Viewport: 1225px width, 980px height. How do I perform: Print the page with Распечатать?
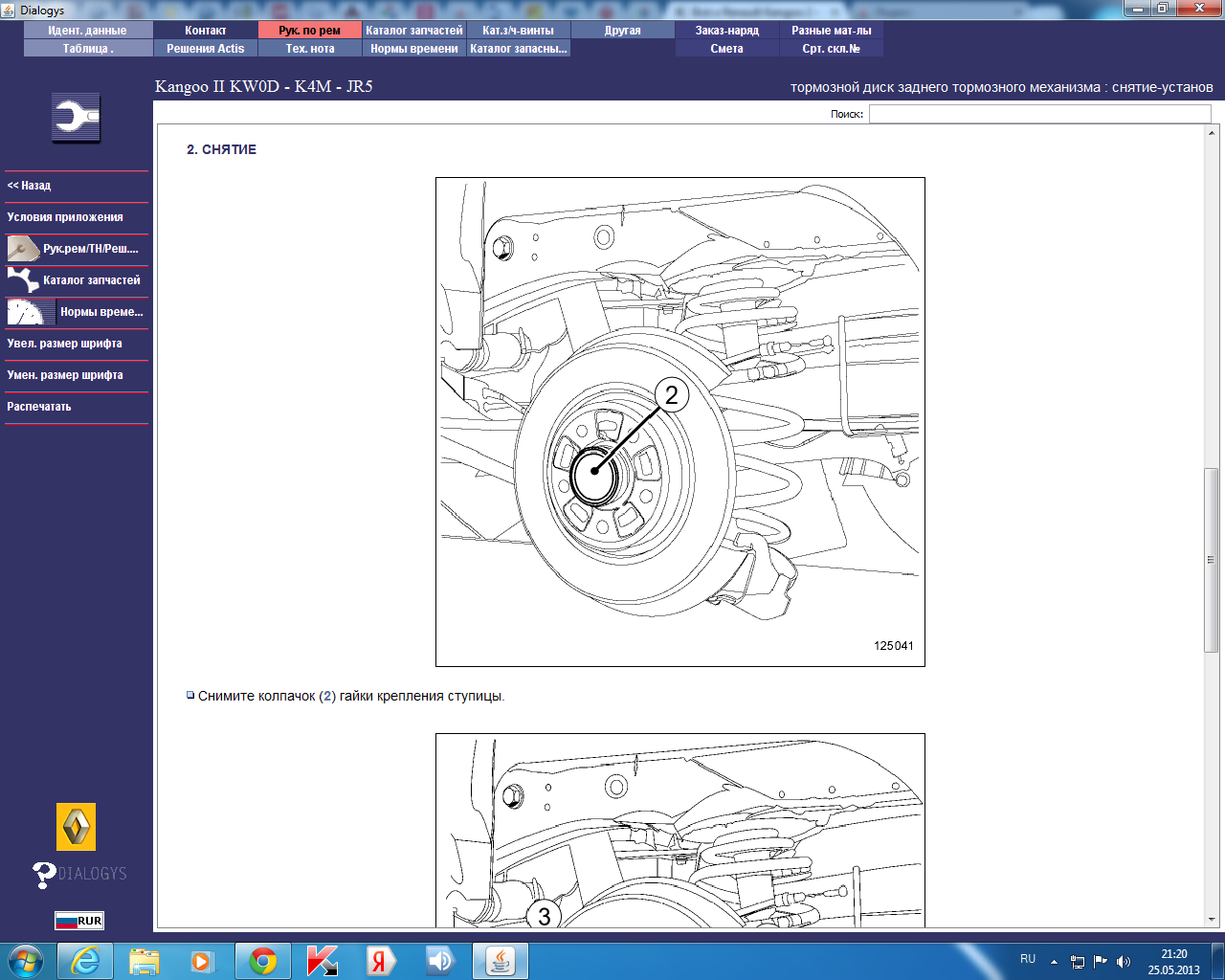[x=77, y=407]
